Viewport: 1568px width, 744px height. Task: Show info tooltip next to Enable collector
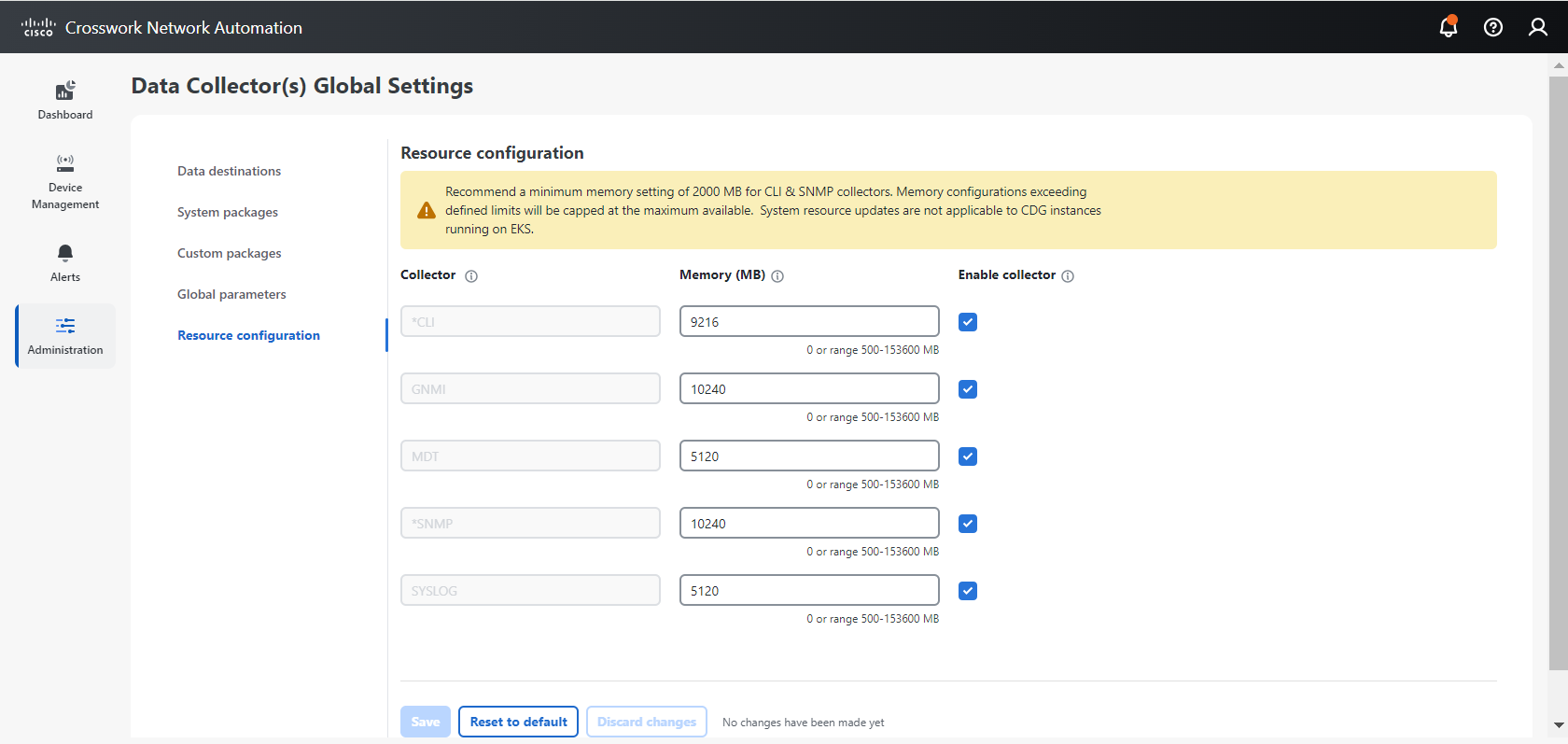coord(1068,276)
